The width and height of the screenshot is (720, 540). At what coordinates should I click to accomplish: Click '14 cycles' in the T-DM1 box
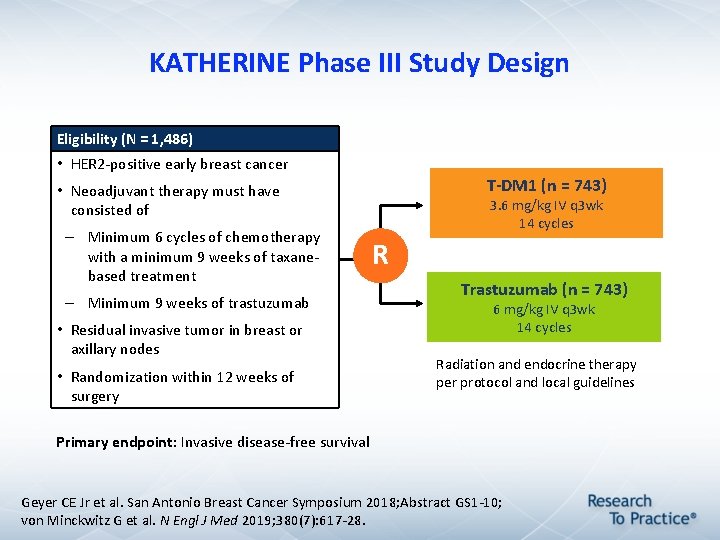(546, 224)
